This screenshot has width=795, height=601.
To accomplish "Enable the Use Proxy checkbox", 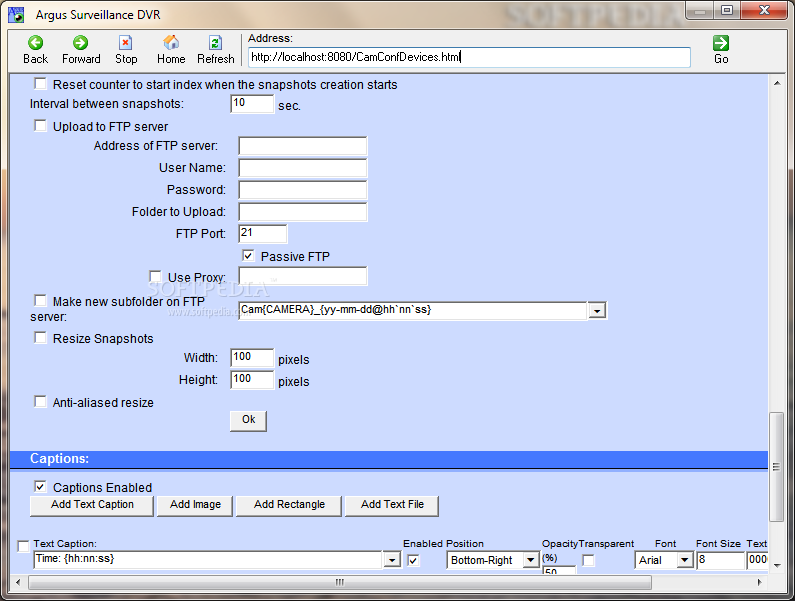I will [x=155, y=276].
